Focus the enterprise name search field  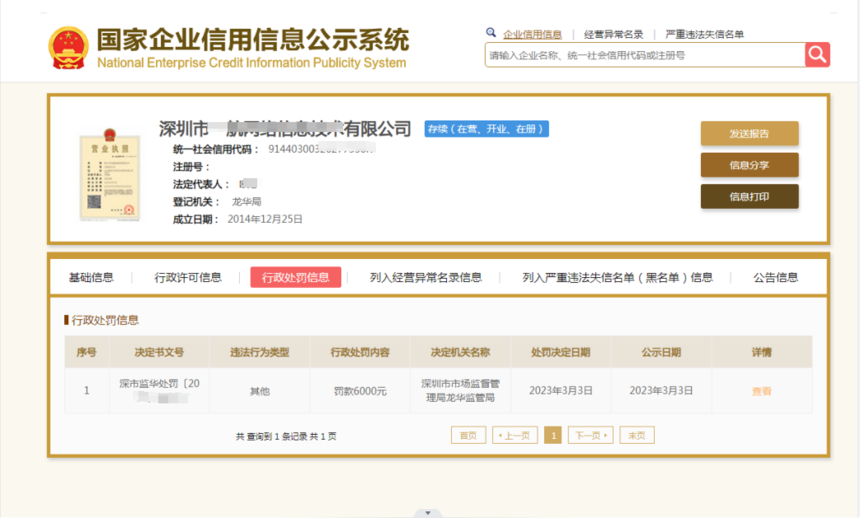click(x=645, y=55)
